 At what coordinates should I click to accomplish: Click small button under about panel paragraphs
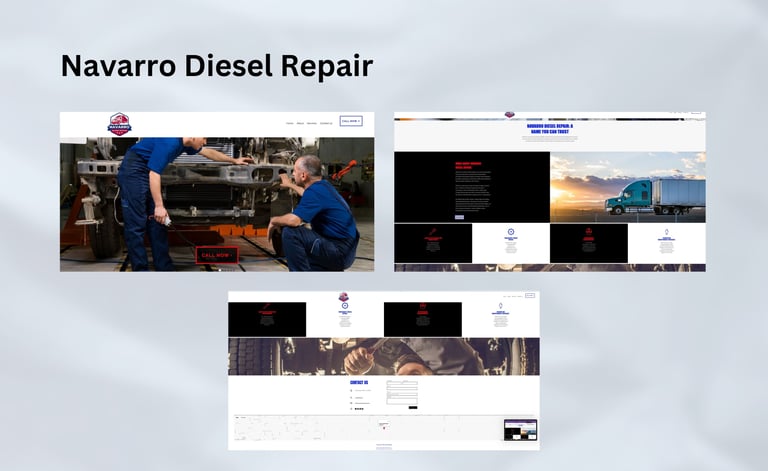[459, 217]
